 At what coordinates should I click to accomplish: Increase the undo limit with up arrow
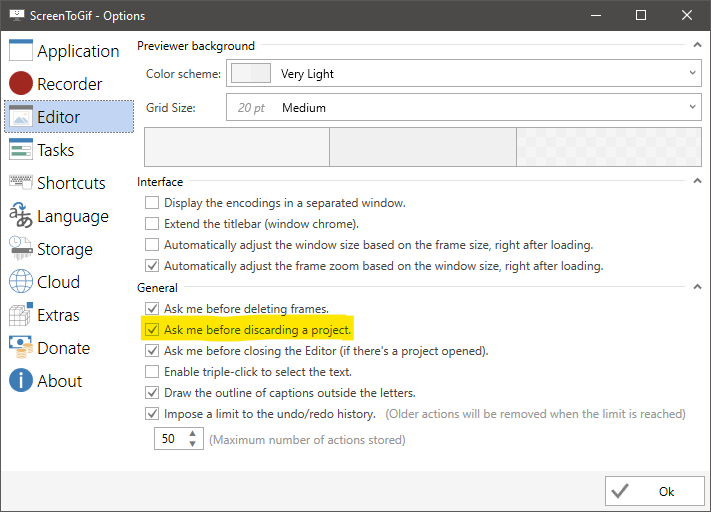coord(193,434)
